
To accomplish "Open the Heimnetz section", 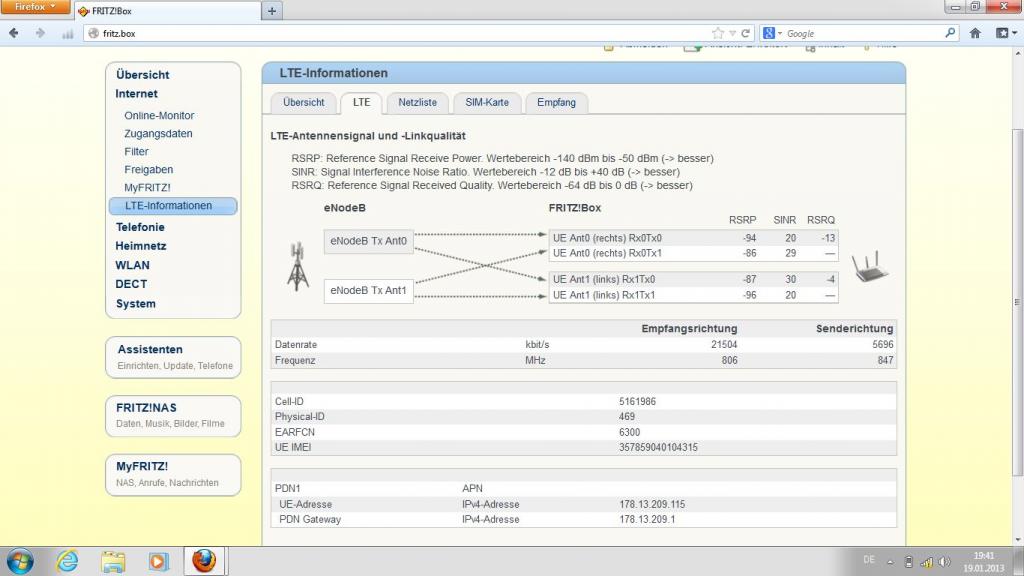I will (140, 246).
